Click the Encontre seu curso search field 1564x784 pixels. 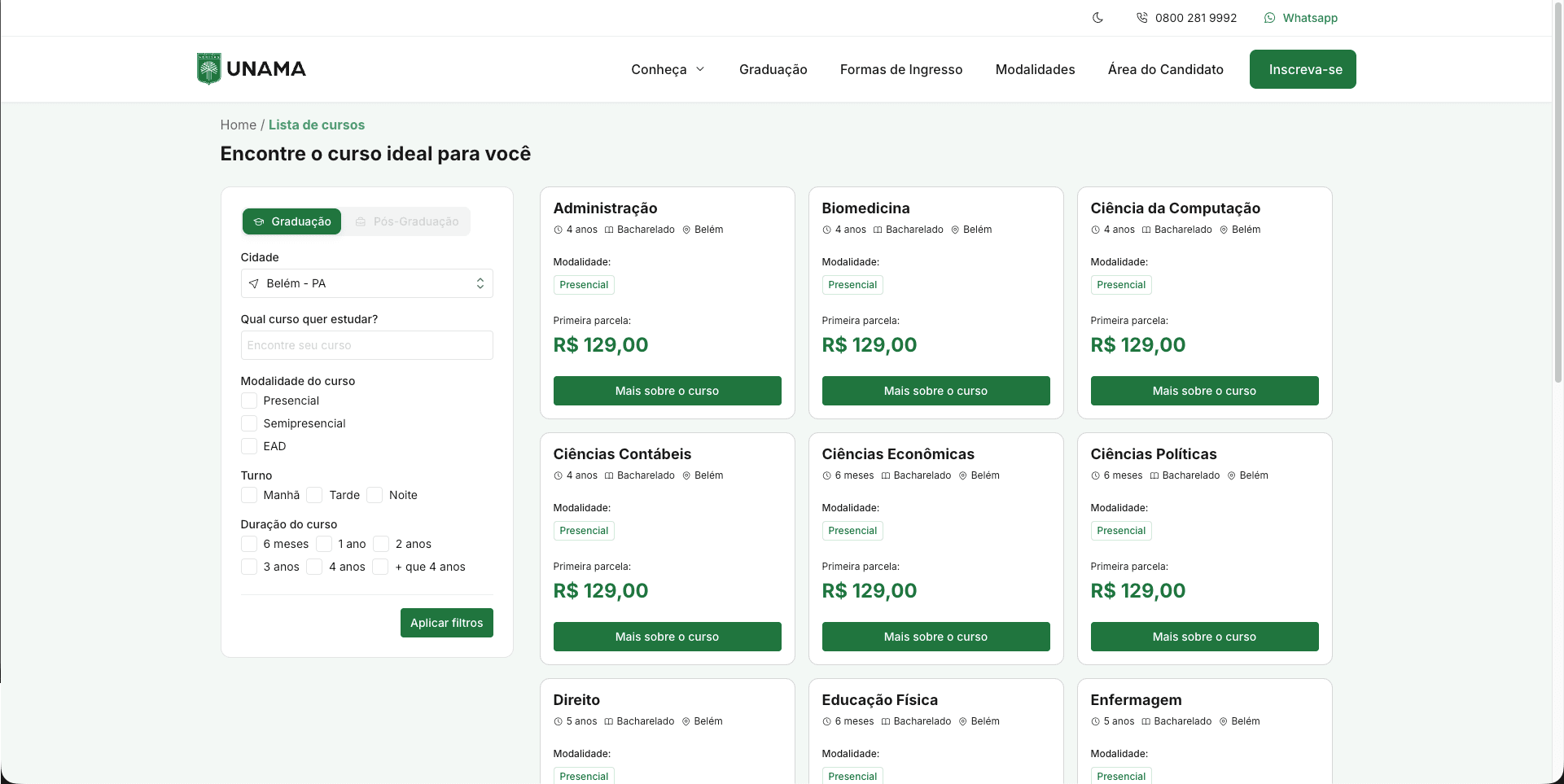pyautogui.click(x=366, y=345)
